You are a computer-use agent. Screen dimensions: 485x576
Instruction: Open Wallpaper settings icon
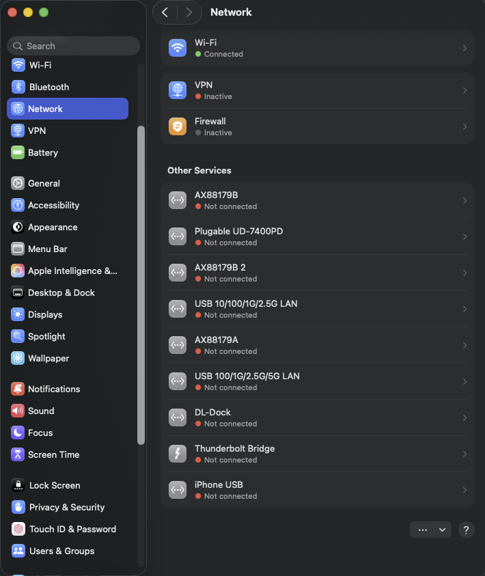pyautogui.click(x=18, y=359)
